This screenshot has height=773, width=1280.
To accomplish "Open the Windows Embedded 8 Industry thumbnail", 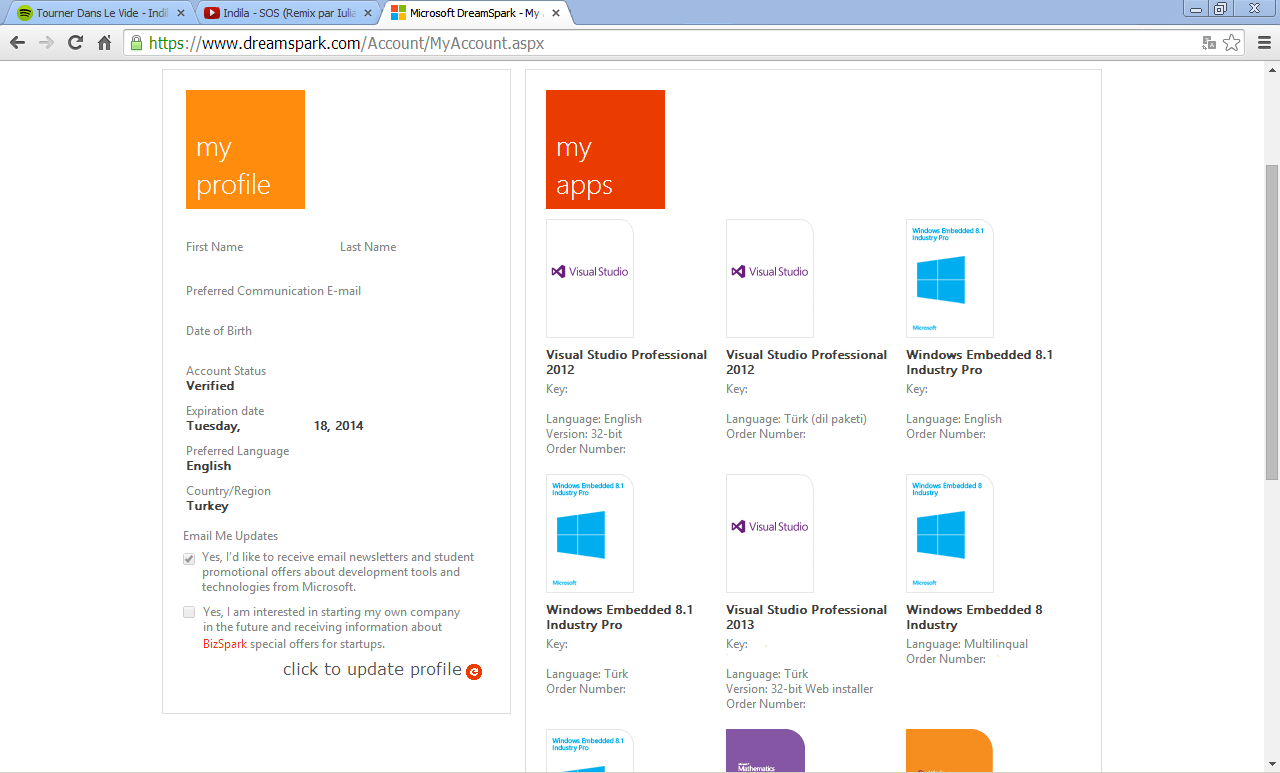I will pos(950,533).
